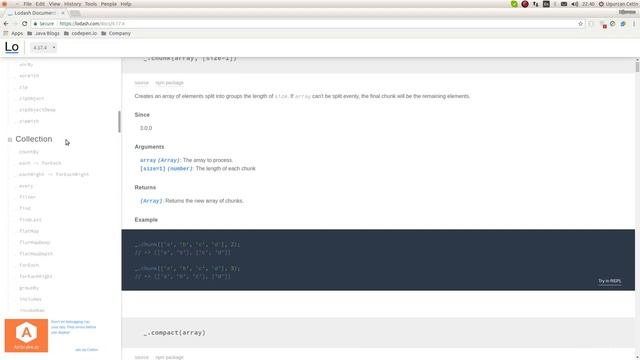
Task: Select flatMapDeep in the Collection list
Action: coord(34,242)
